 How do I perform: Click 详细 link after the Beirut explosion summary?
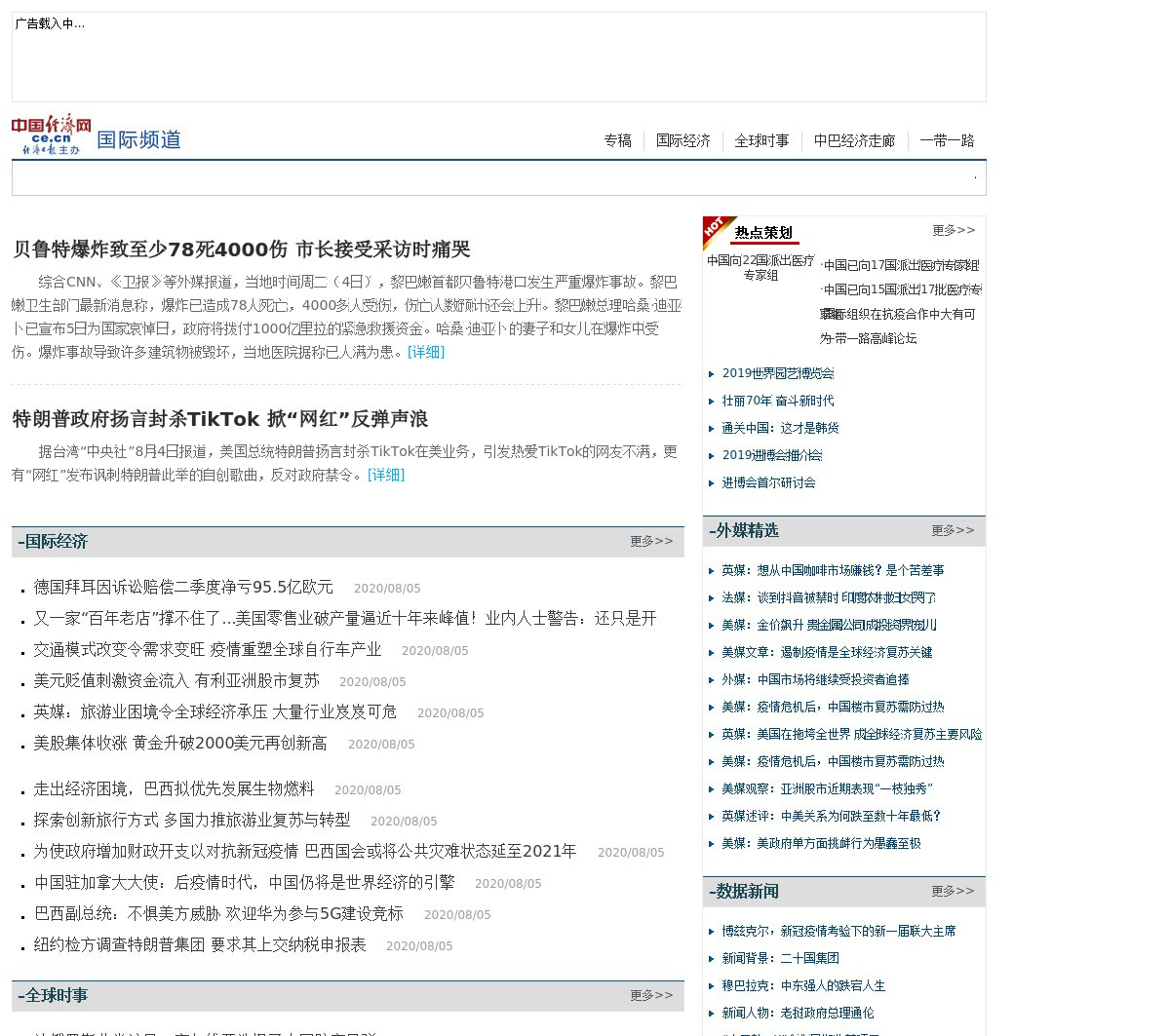[426, 352]
